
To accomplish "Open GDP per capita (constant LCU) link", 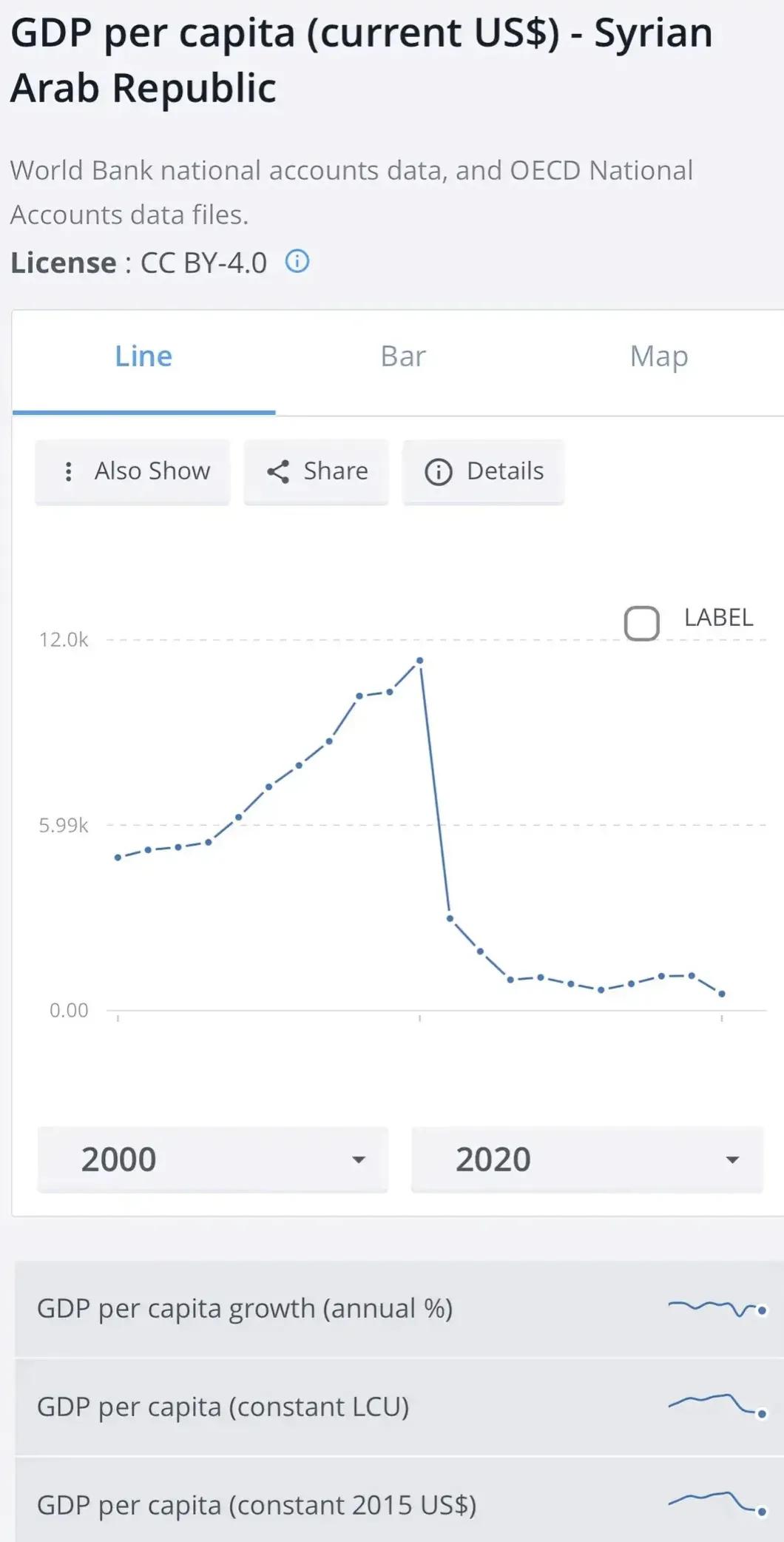I will coord(223,1406).
